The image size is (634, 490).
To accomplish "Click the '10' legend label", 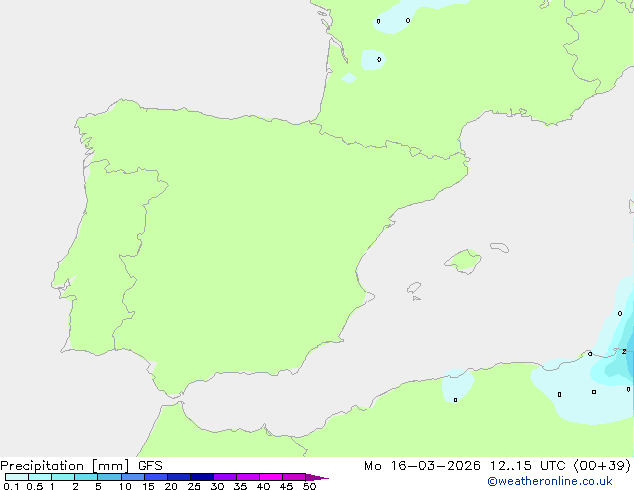I will pos(125,486).
